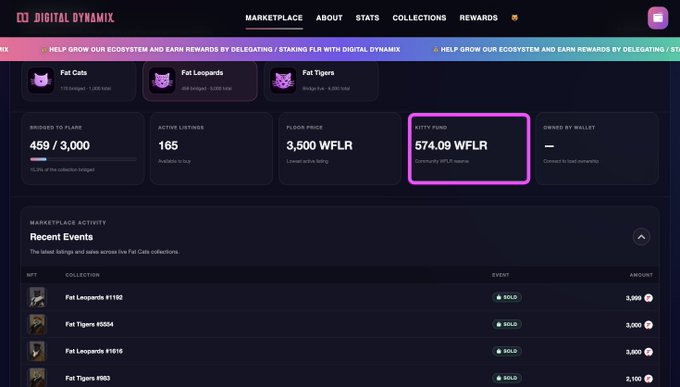
Task: Click the Recent Events heading
Action: [62, 237]
